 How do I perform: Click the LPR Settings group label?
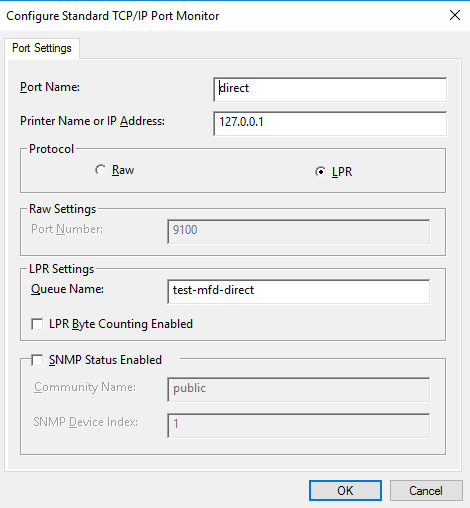[x=62, y=269]
